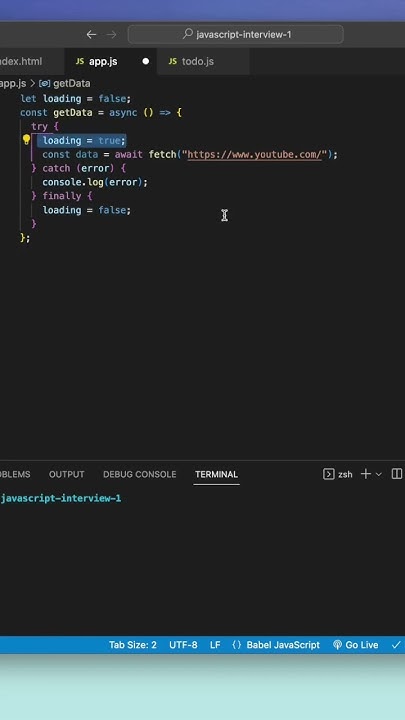Open the DEBUG CONSOLE tab
This screenshot has width=405, height=720.
click(x=140, y=474)
